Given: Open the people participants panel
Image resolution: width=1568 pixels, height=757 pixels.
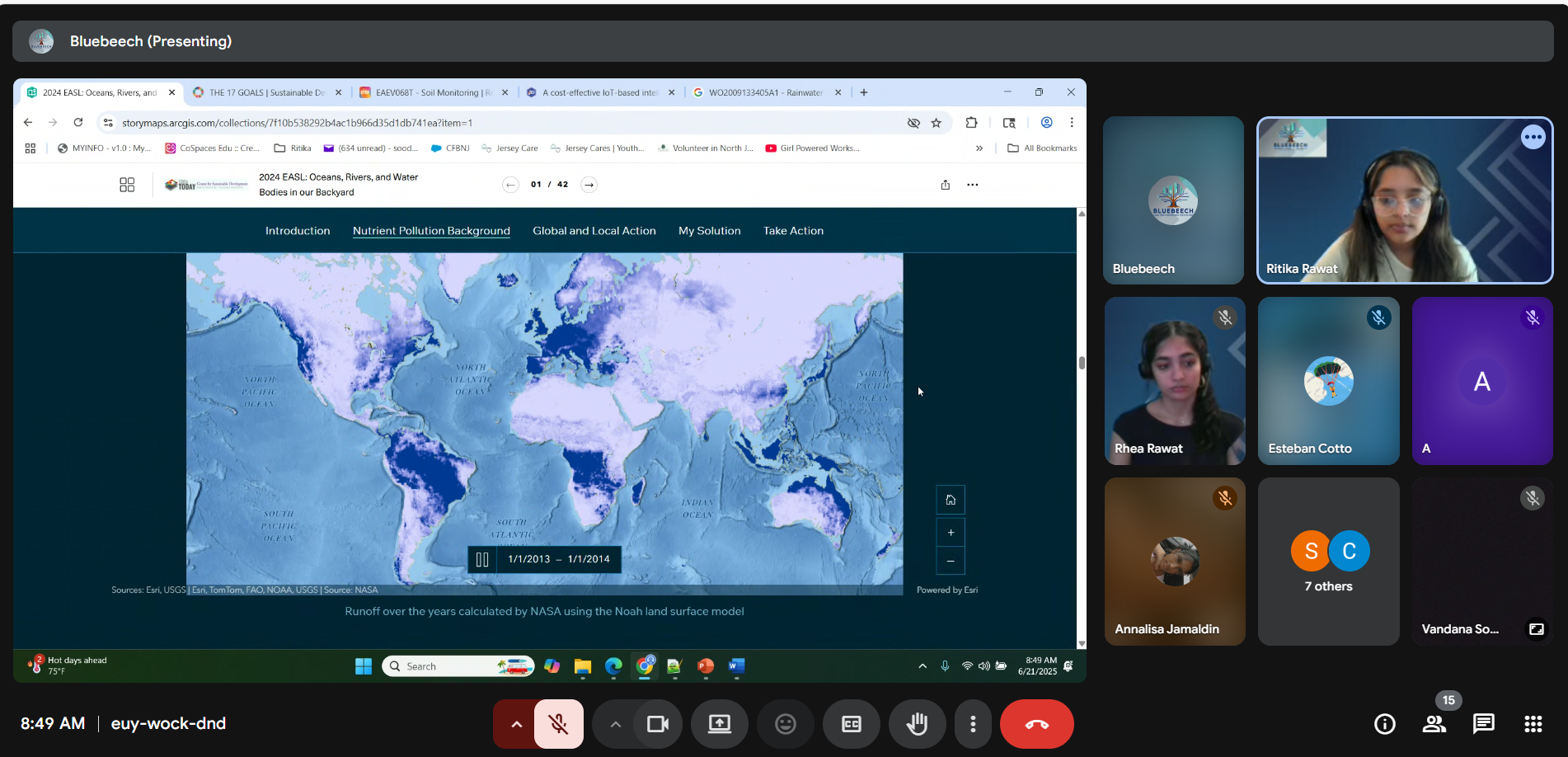Looking at the screenshot, I should tap(1434, 724).
